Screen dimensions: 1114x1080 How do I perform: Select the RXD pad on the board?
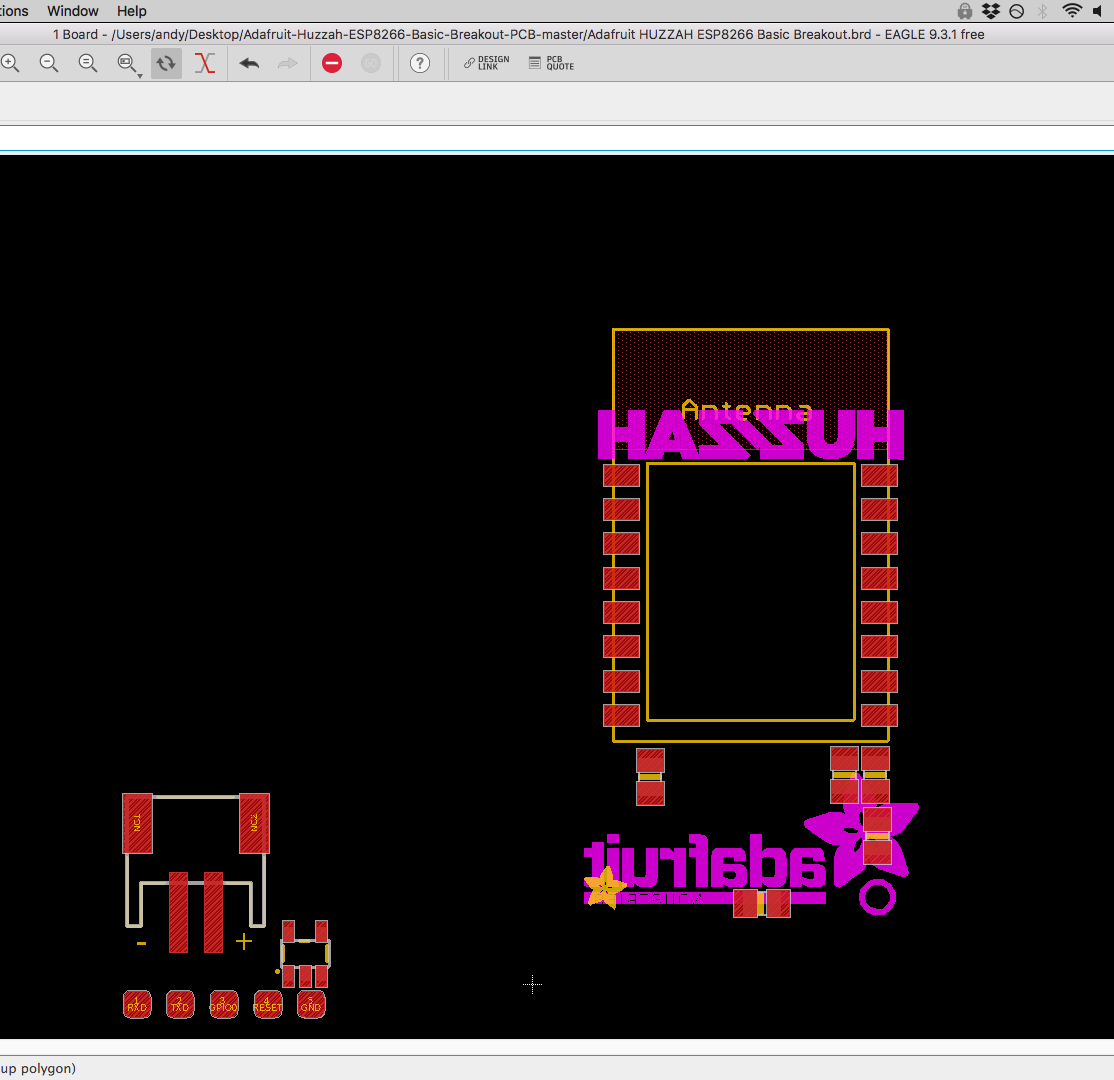tap(137, 1005)
